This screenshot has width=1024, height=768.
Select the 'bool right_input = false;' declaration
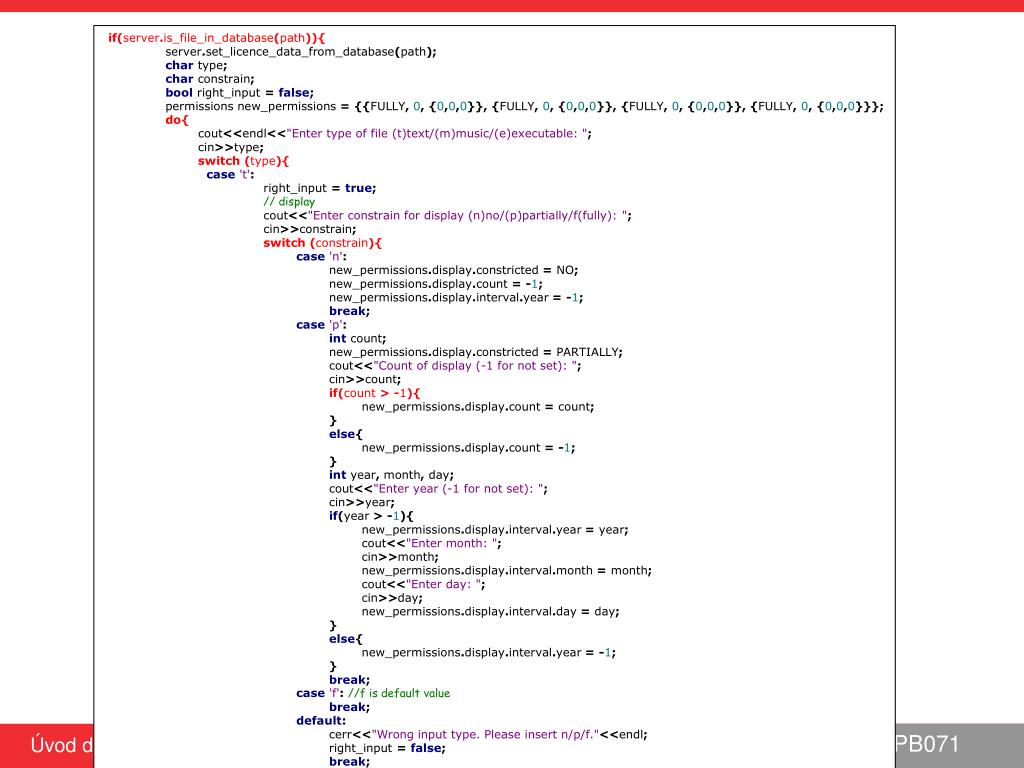(x=239, y=93)
